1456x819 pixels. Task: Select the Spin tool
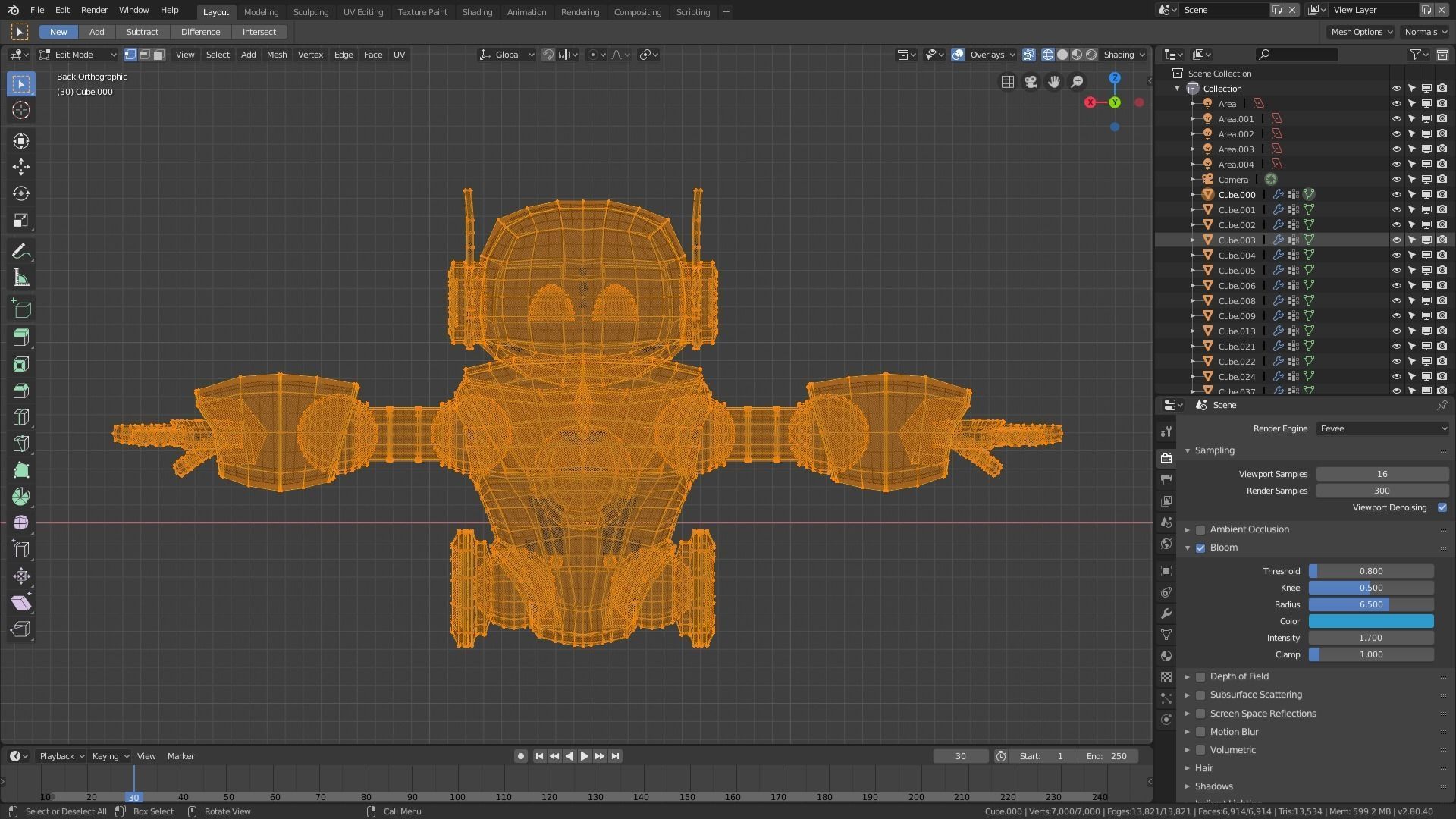(x=21, y=497)
